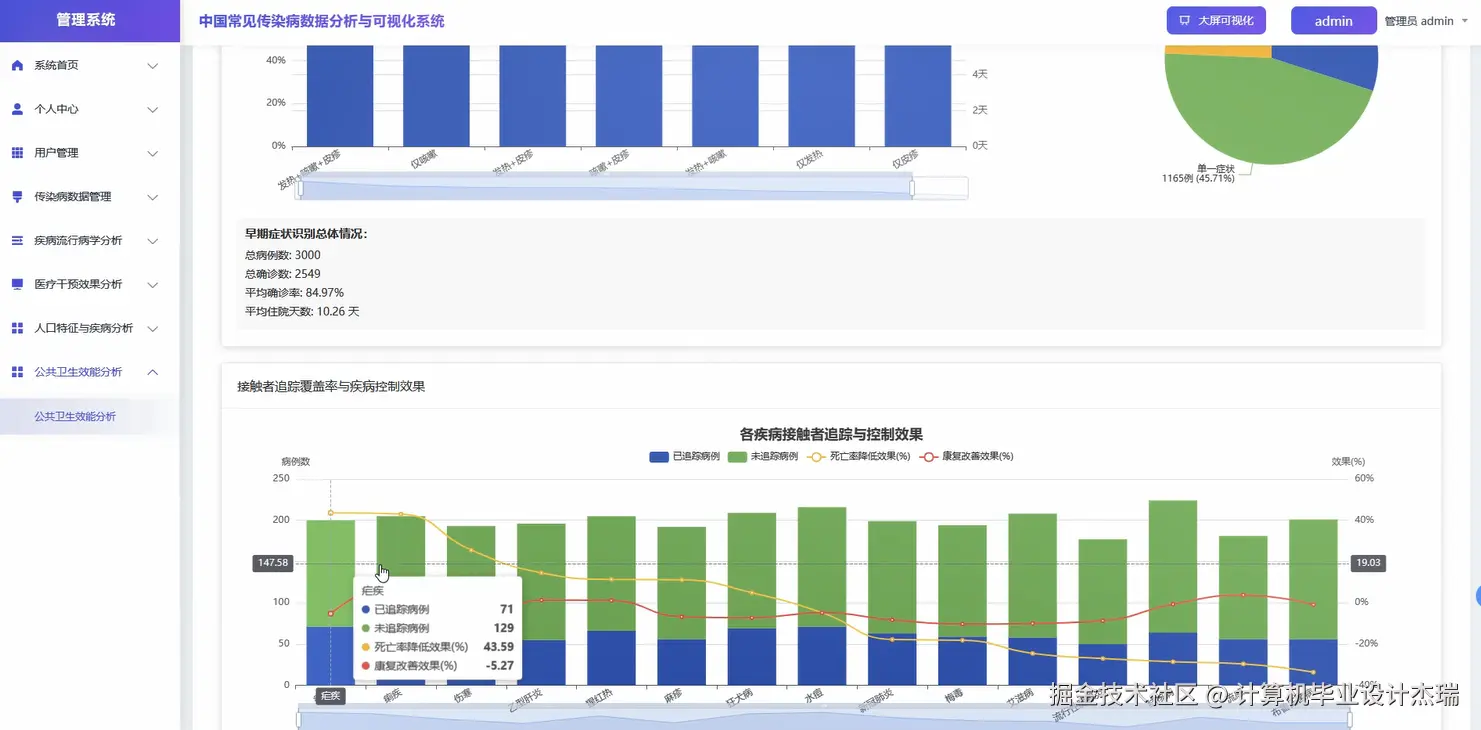1481x730 pixels.
Task: Click the 狂犬病 stacked bar
Action: coord(752,599)
